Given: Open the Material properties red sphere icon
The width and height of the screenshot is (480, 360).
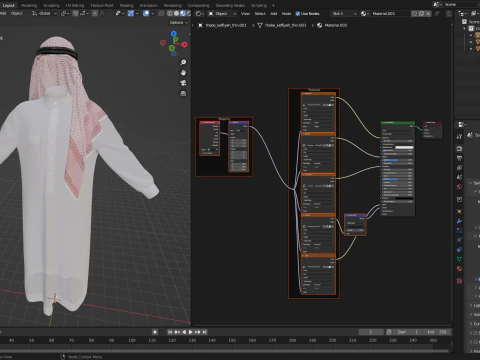Looking at the screenshot, I should pos(459,269).
